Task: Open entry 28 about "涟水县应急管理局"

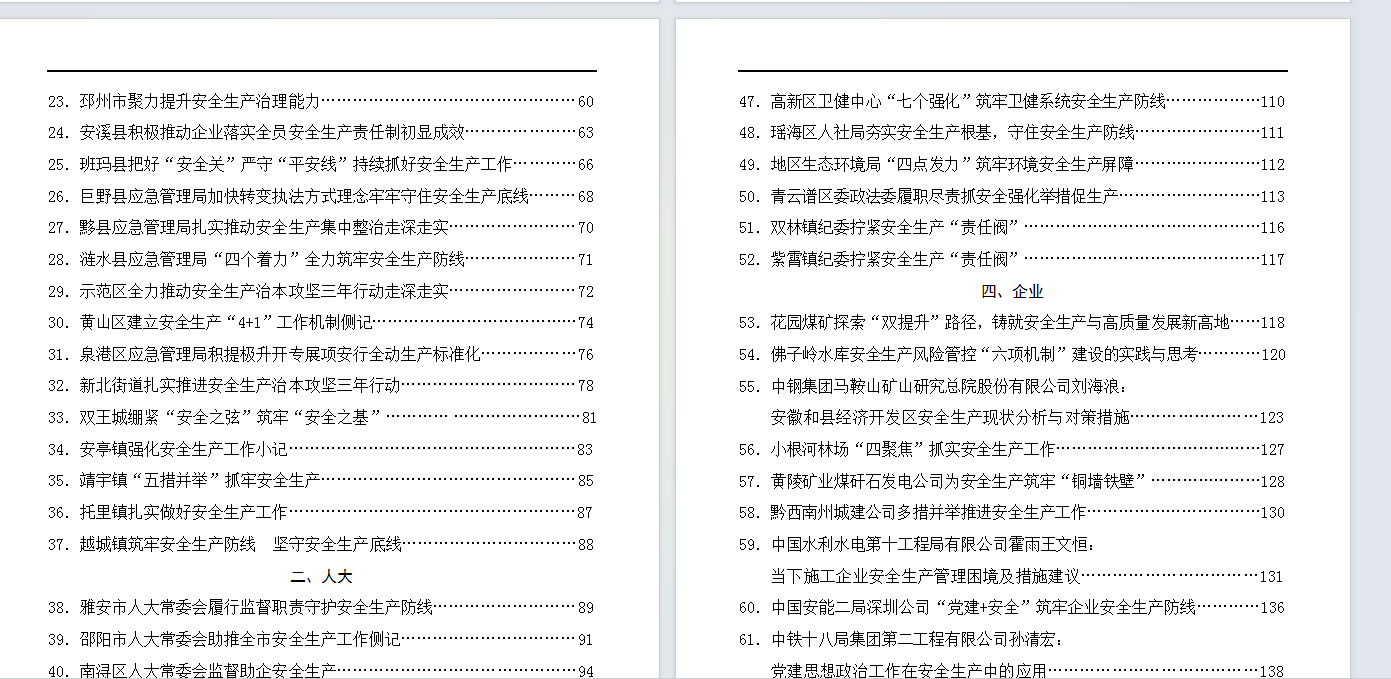Action: coord(321,259)
